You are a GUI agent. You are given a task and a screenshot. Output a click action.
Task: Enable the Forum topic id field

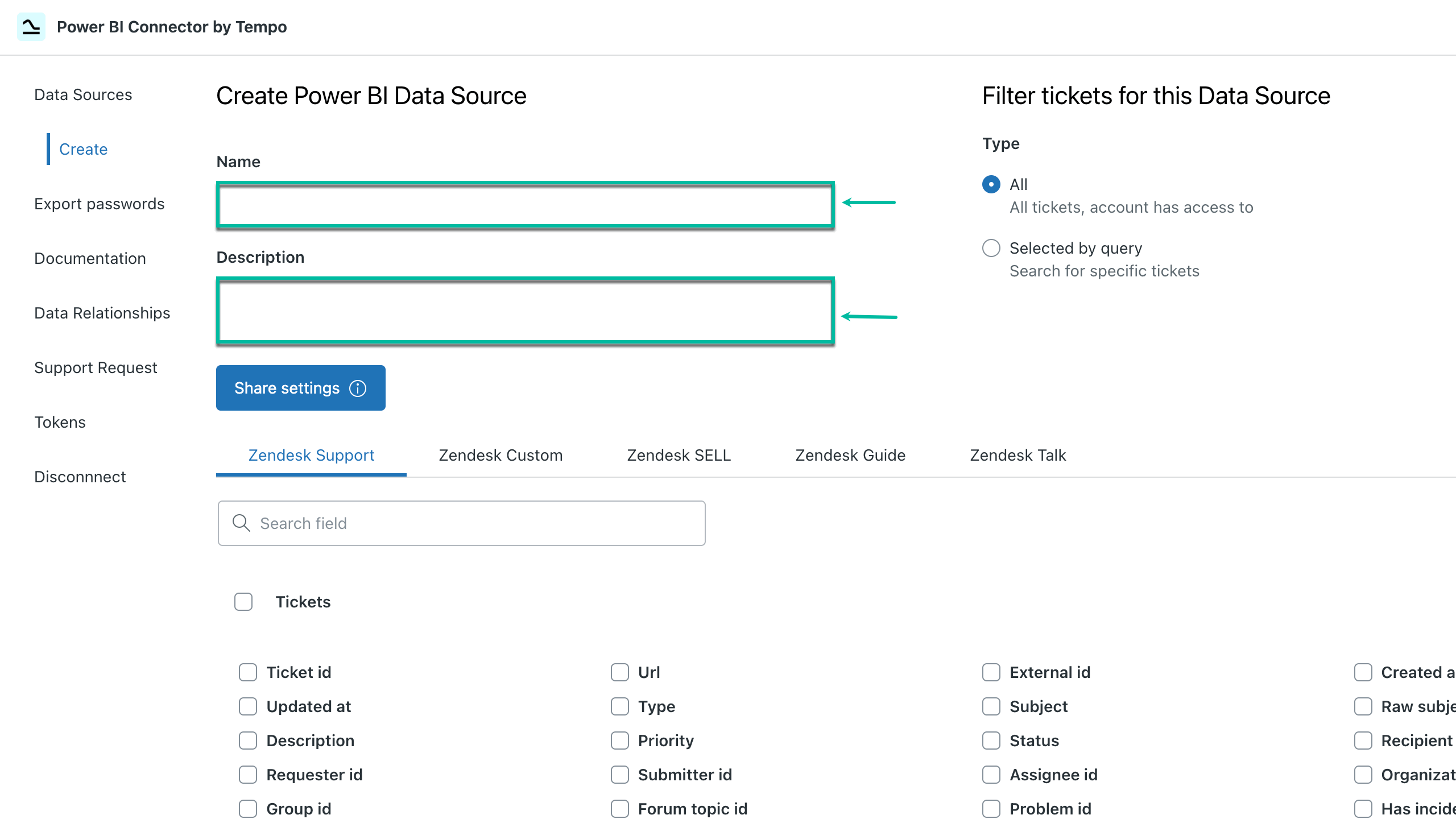(x=619, y=808)
